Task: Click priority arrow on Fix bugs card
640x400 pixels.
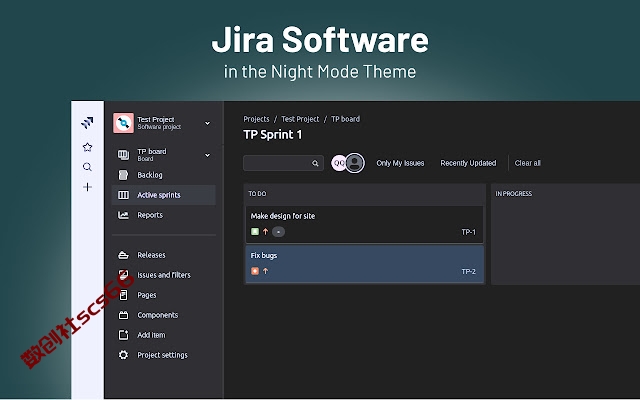Action: [x=266, y=271]
